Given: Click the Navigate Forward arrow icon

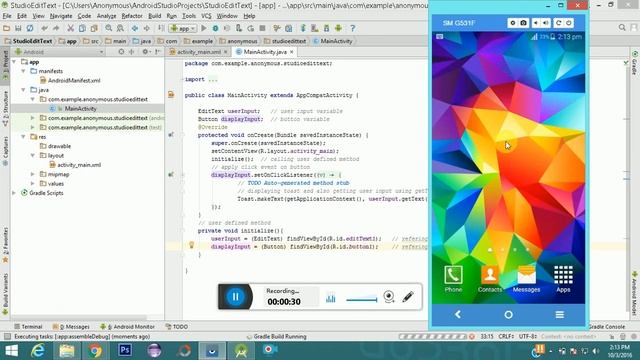Looking at the screenshot, I should [147, 28].
